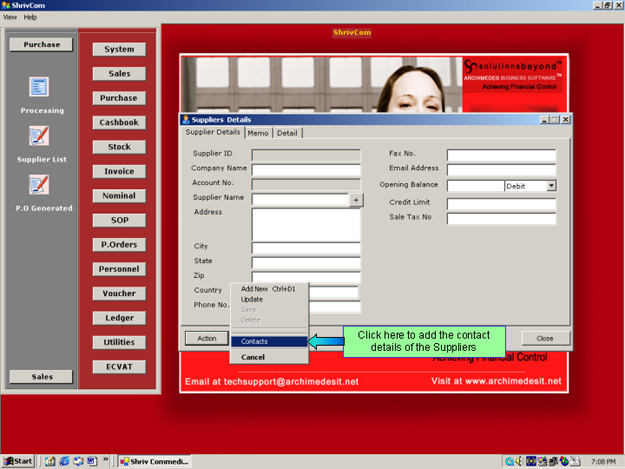Choose Add New in the popup menu
Screen dimensions: 625x469
269,289
